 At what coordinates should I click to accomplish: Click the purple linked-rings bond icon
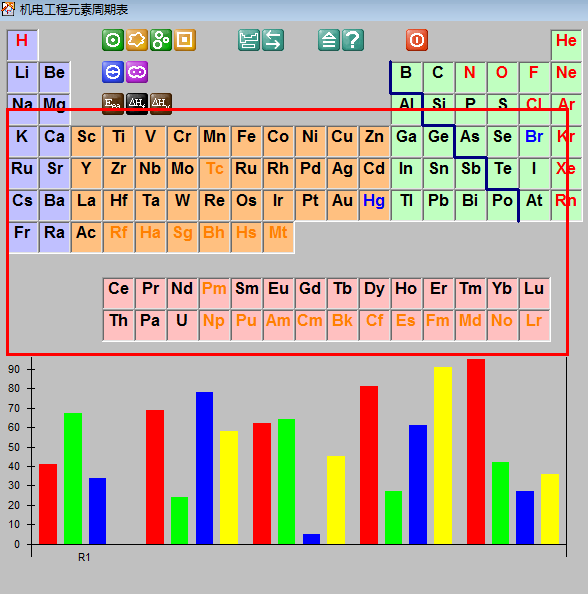click(x=137, y=72)
